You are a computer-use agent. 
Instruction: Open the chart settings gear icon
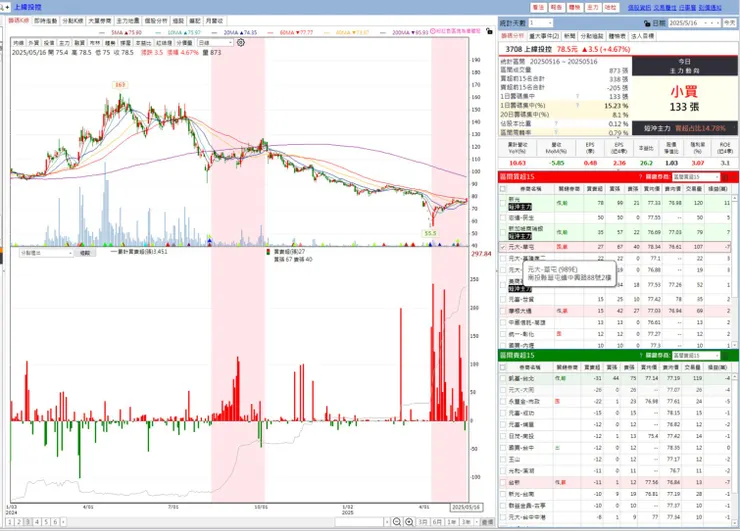(241, 42)
